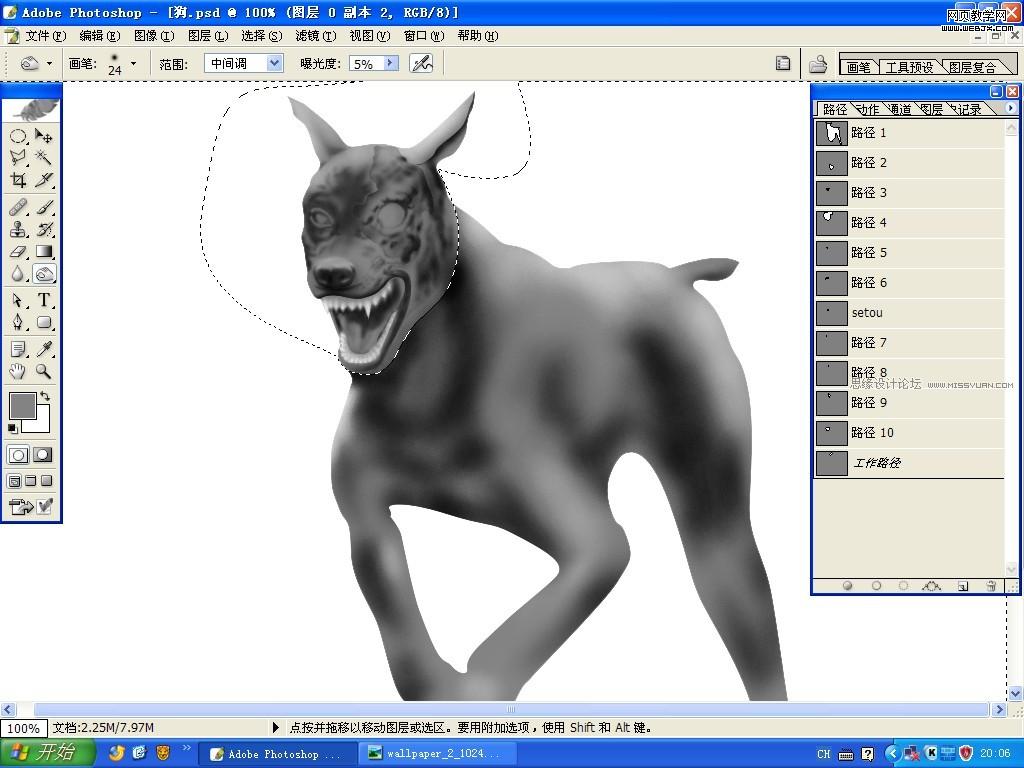Open the brush picker dropdown arrow
This screenshot has width=1024, height=768.
133,63
